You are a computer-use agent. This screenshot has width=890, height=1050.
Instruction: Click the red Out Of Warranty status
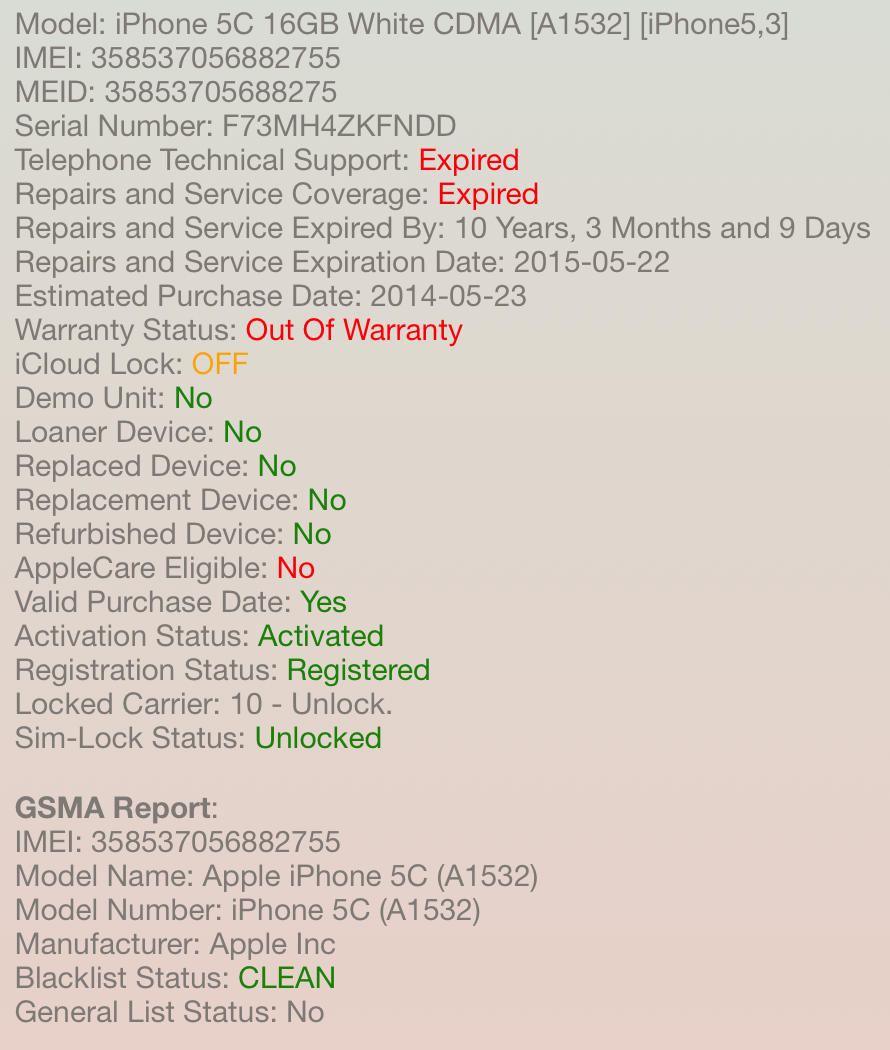[354, 330]
